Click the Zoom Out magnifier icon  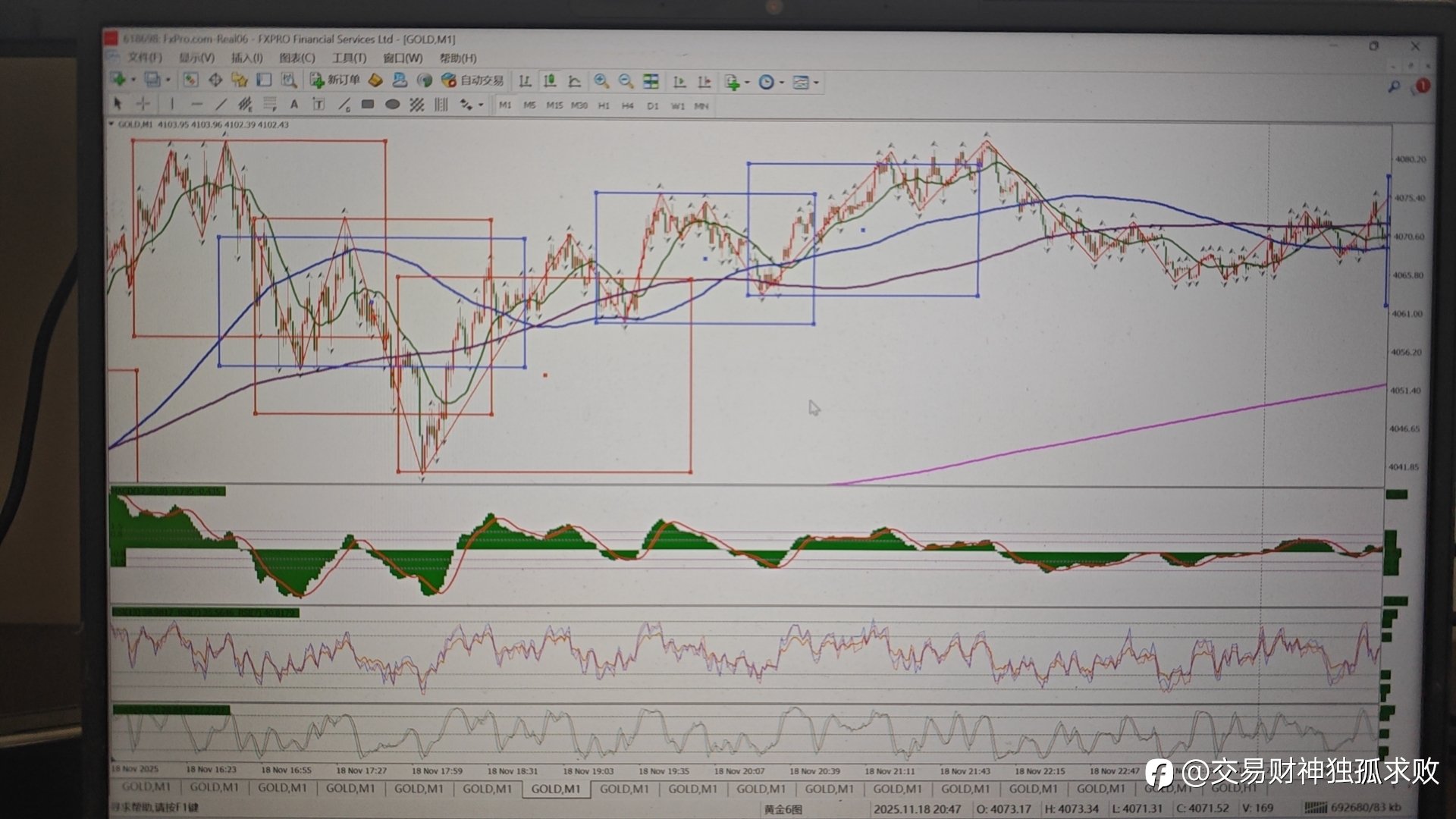point(626,81)
